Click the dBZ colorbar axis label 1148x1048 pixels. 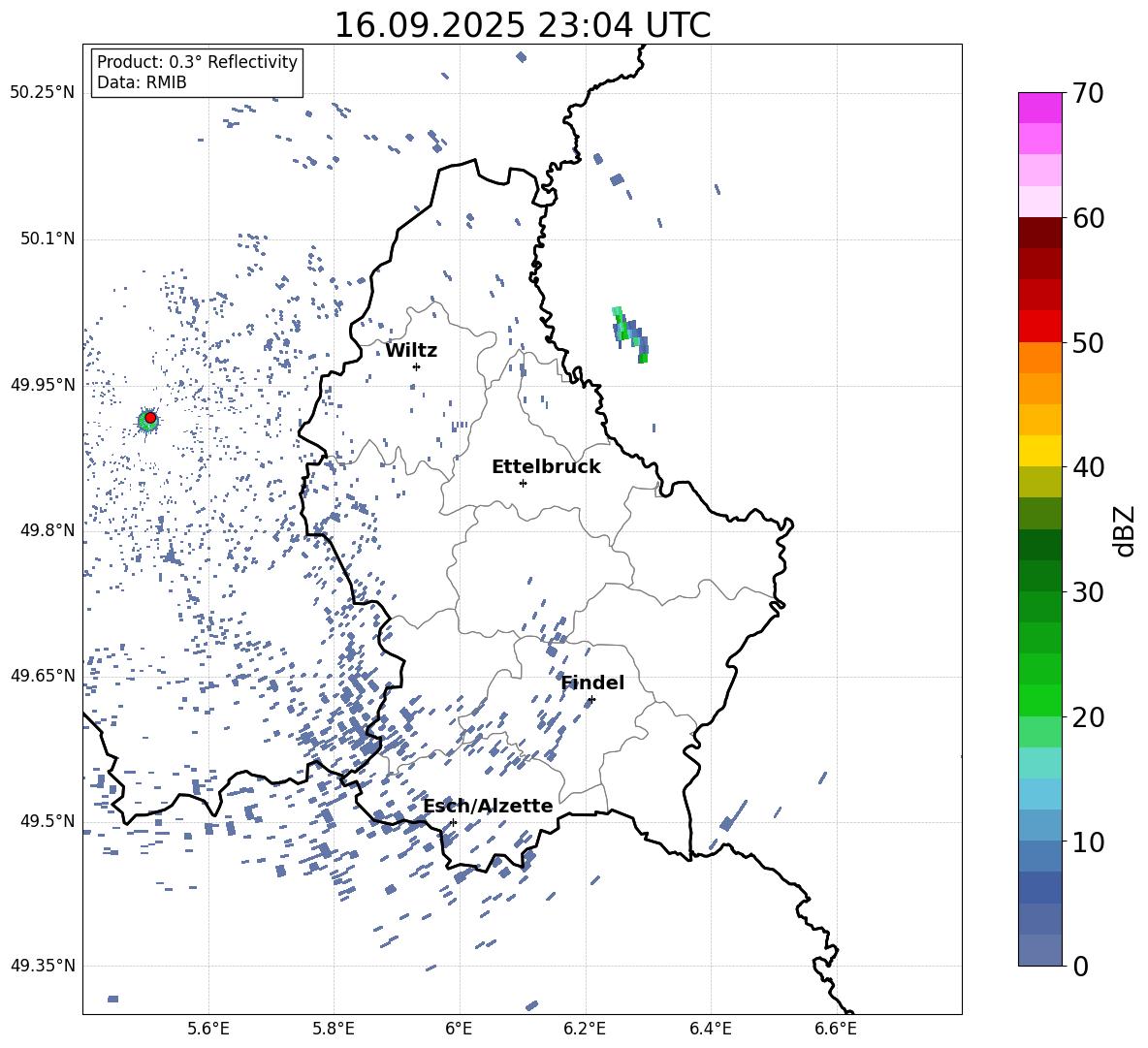pyautogui.click(x=1126, y=530)
